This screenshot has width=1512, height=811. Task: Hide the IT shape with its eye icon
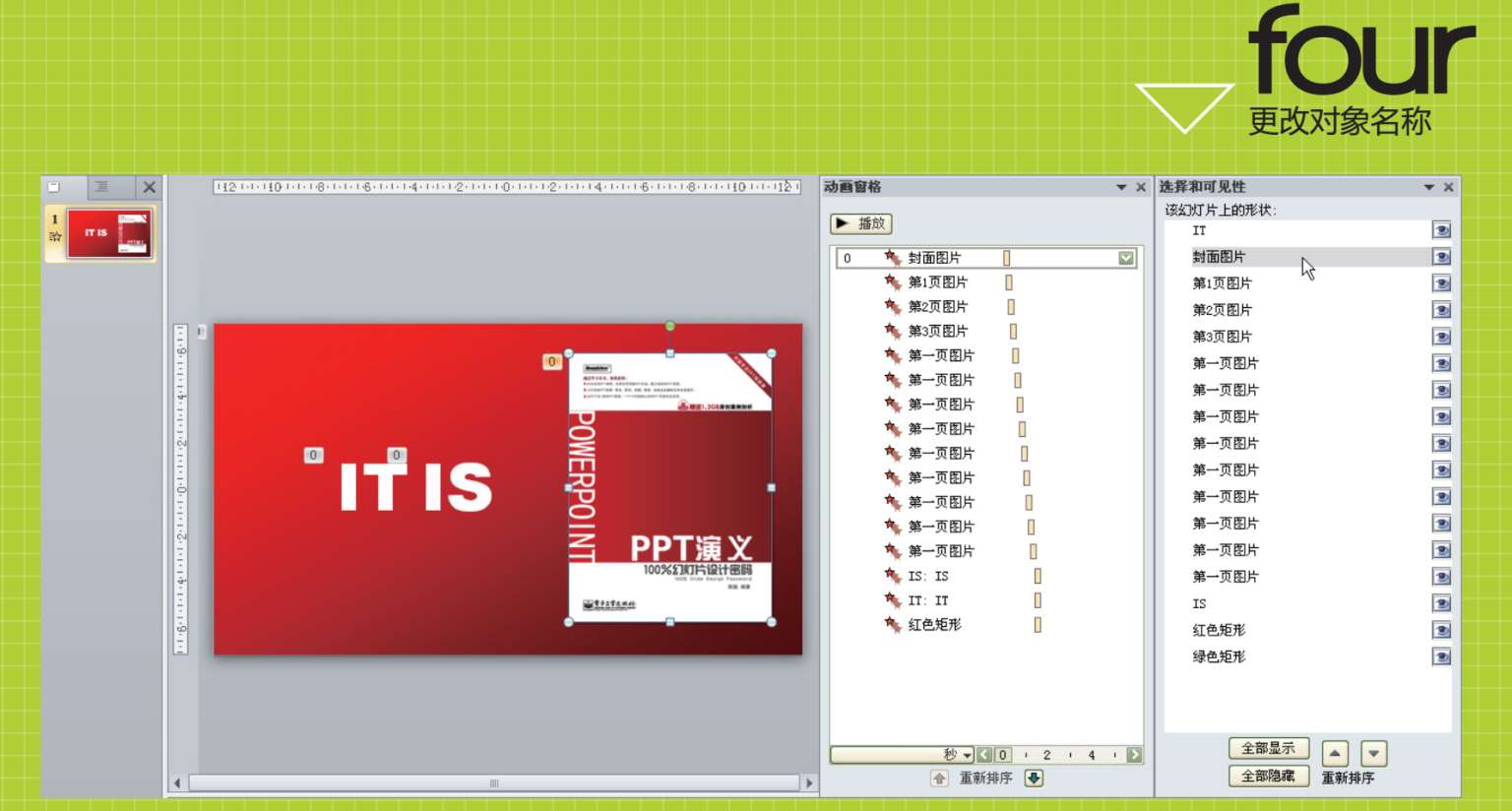point(1441,230)
